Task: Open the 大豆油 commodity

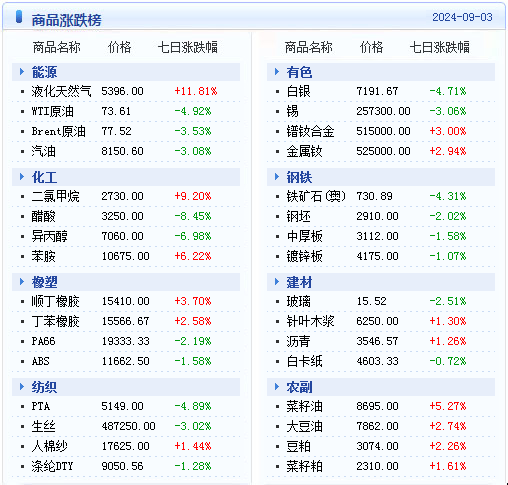Action: (305, 426)
